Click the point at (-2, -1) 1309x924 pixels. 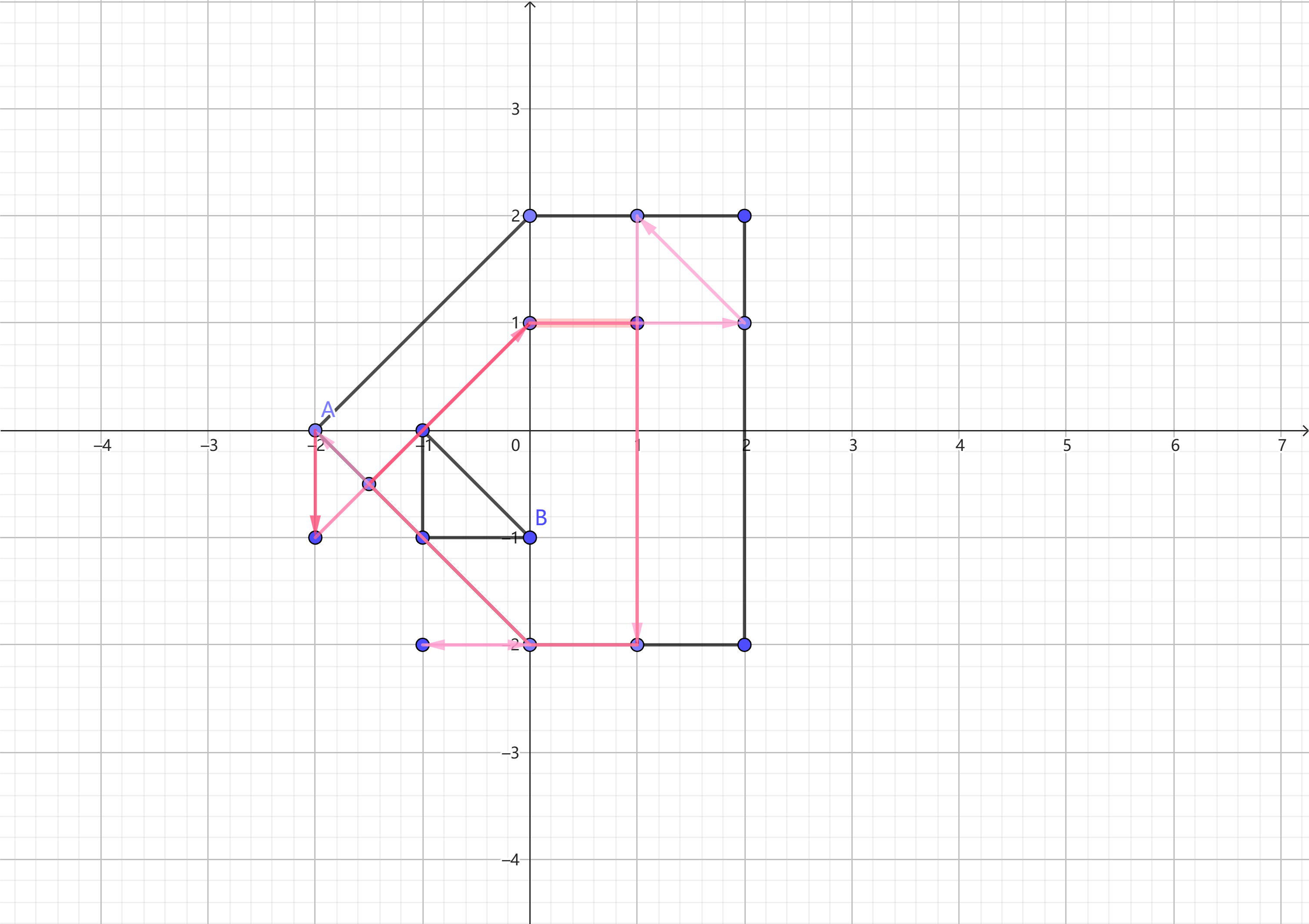pyautogui.click(x=315, y=537)
